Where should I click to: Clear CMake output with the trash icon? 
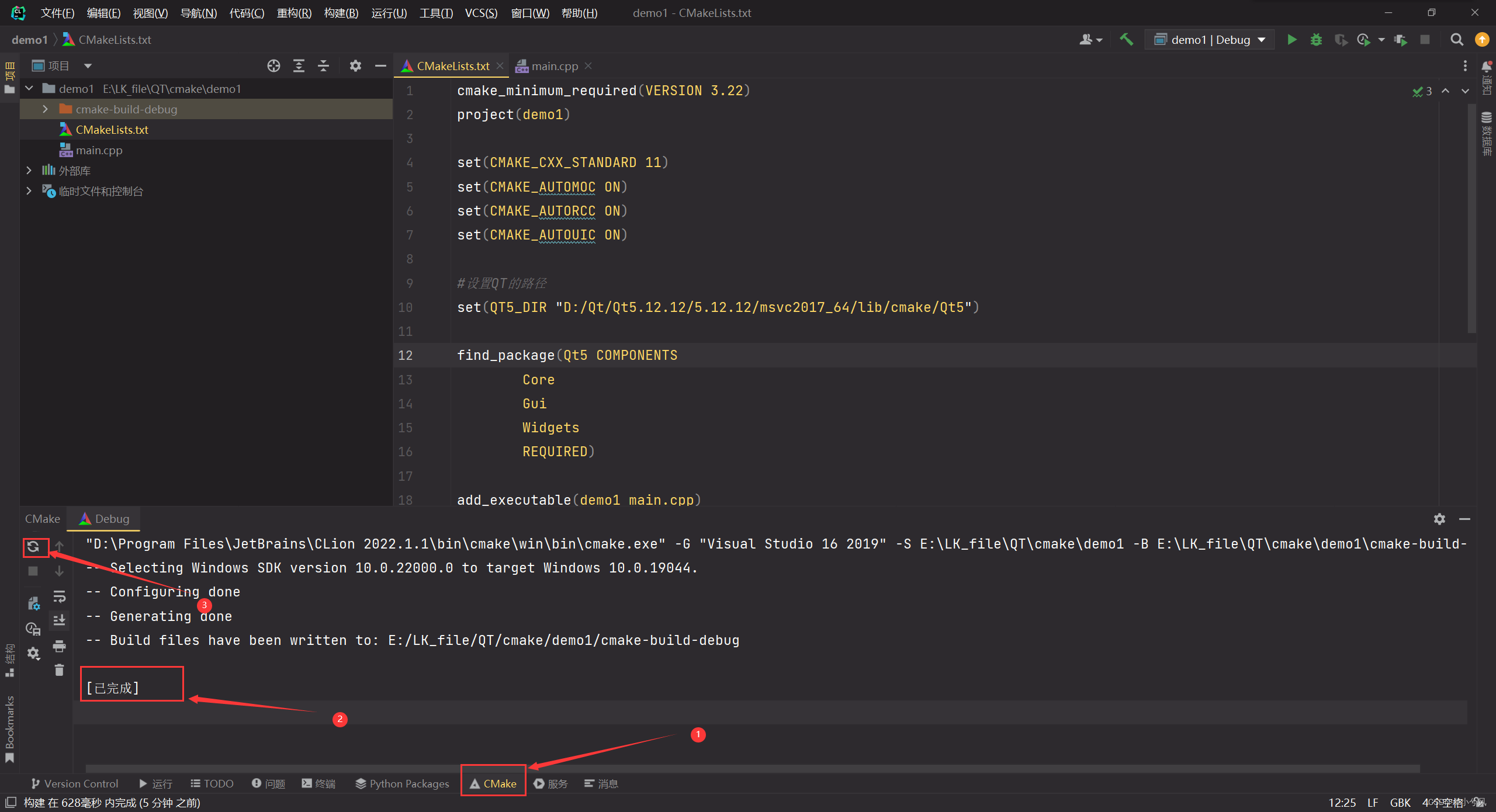[59, 670]
